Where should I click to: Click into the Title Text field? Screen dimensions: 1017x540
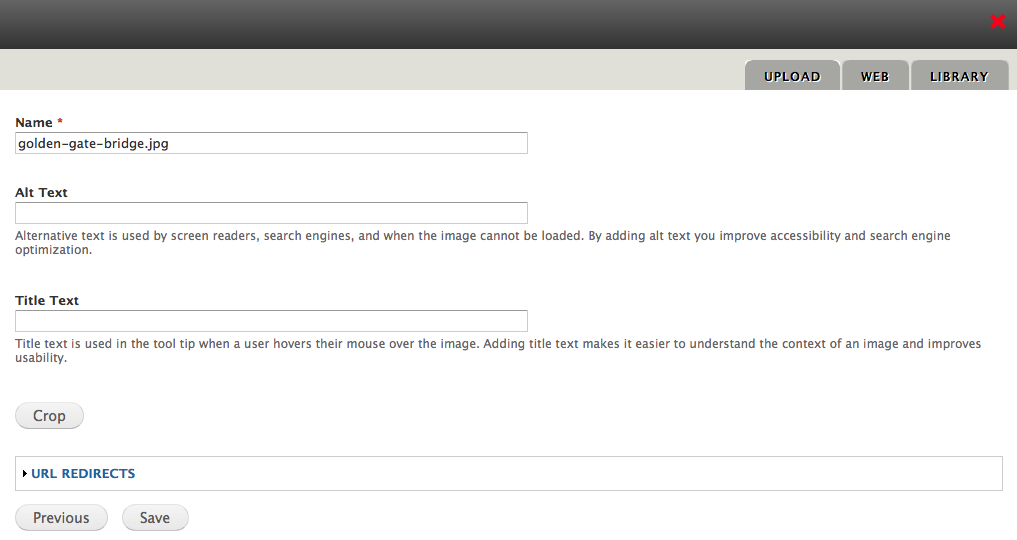coord(271,321)
